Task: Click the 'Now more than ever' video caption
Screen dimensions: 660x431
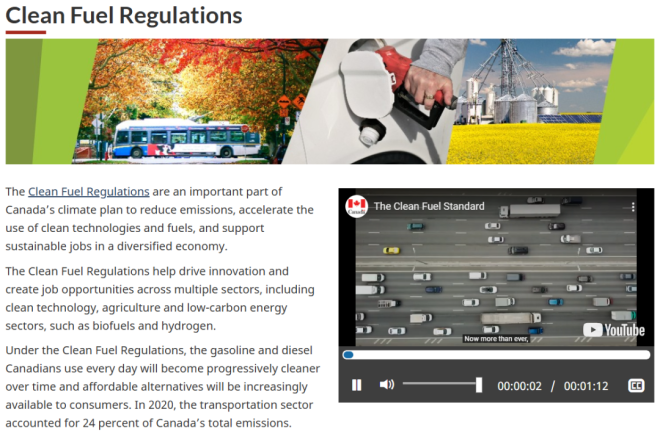Action: tap(495, 338)
